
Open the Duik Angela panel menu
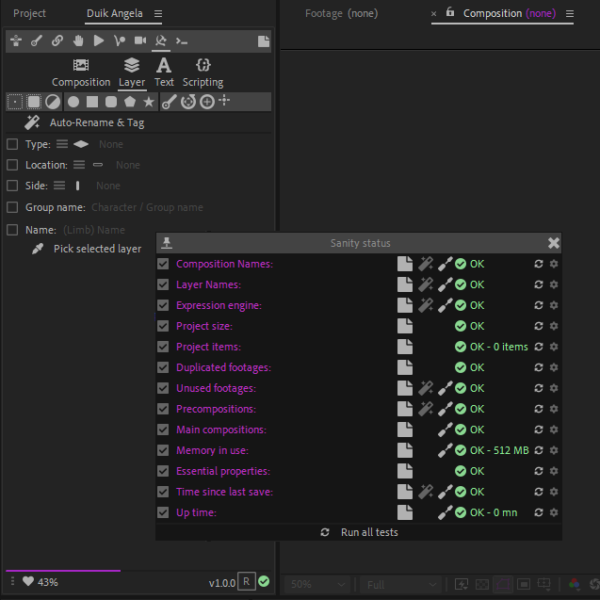pyautogui.click(x=158, y=14)
